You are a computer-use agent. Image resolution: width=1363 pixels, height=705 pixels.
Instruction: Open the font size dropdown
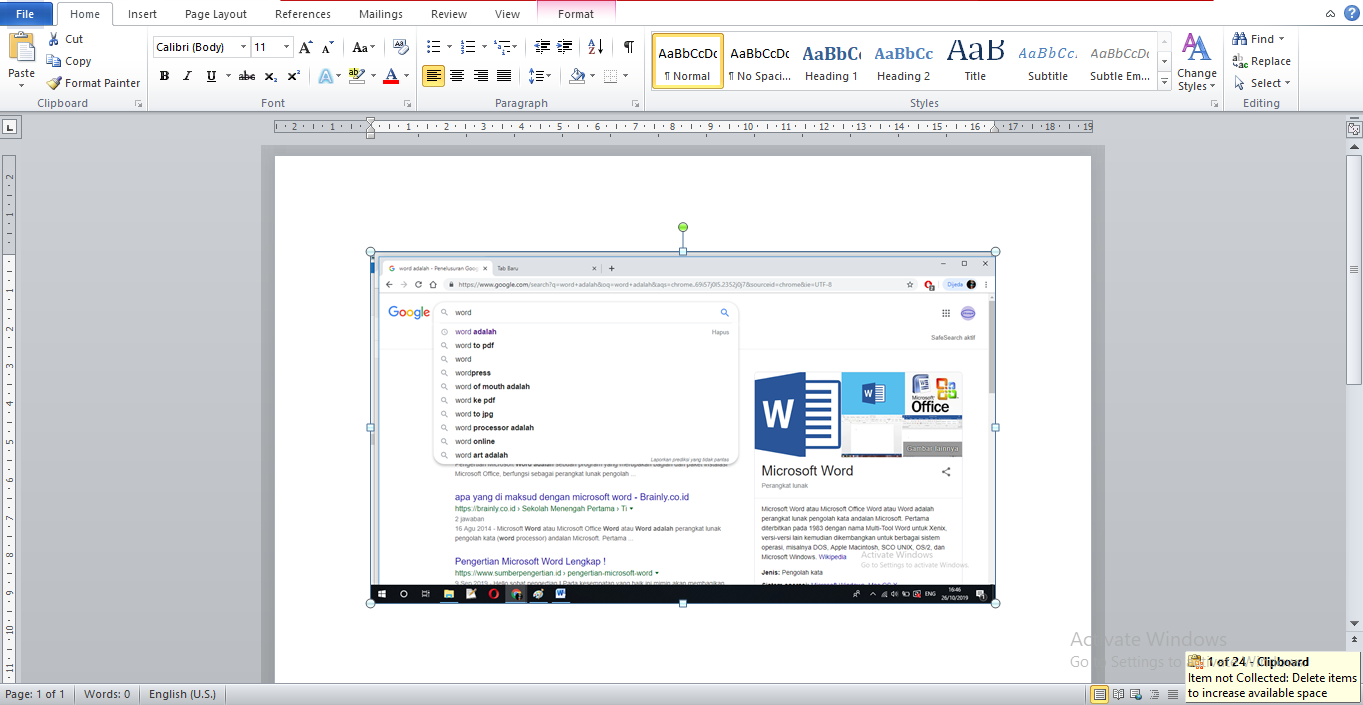tap(287, 47)
